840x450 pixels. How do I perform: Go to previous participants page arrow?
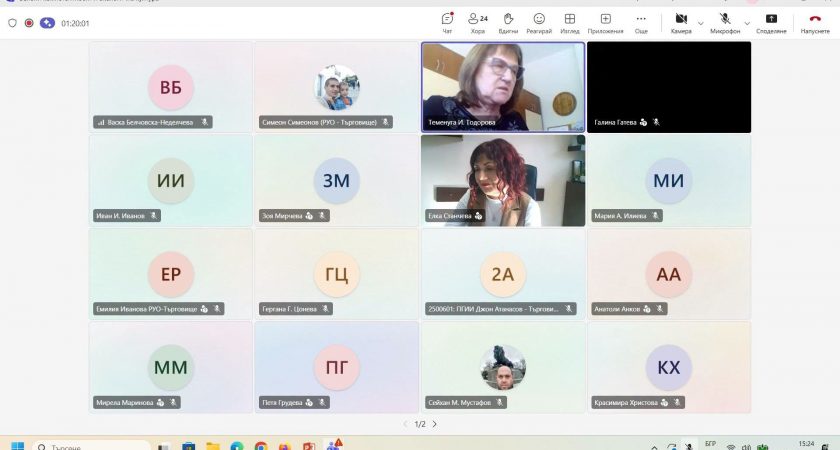(406, 424)
